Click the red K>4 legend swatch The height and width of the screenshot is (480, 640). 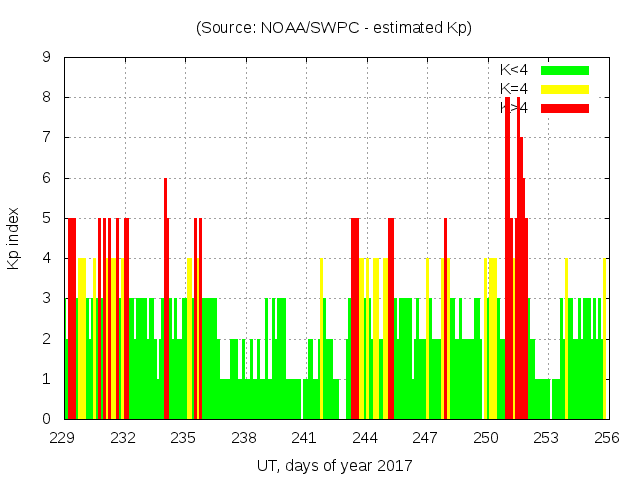click(x=565, y=108)
